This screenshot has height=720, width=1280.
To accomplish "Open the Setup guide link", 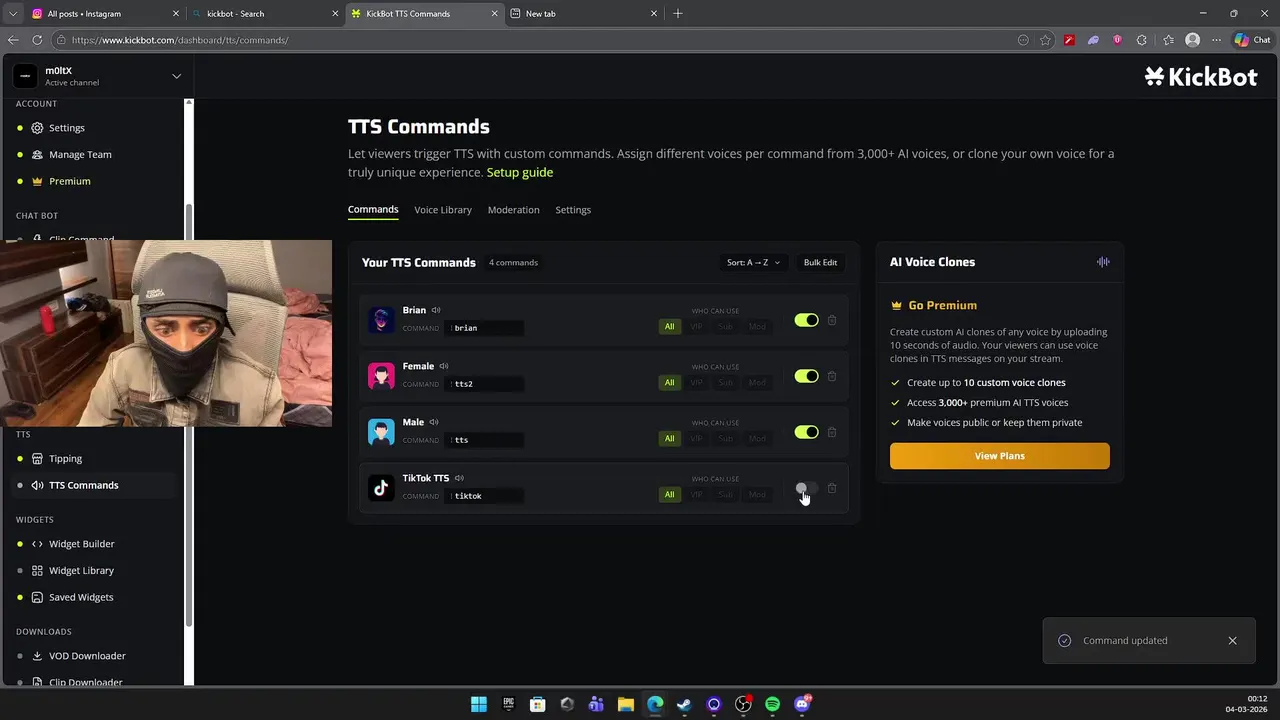I will point(520,172).
